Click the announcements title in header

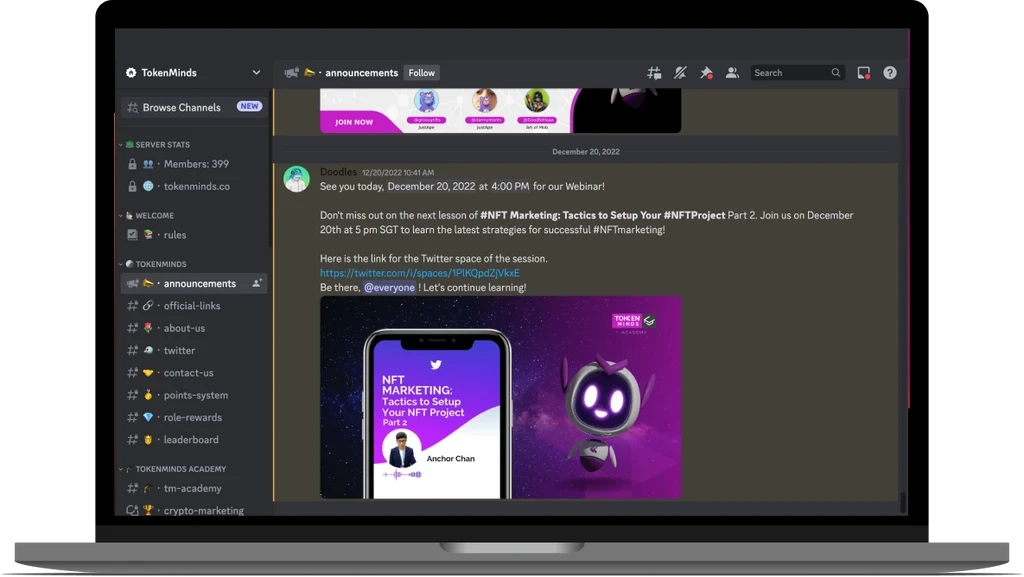[361, 73]
